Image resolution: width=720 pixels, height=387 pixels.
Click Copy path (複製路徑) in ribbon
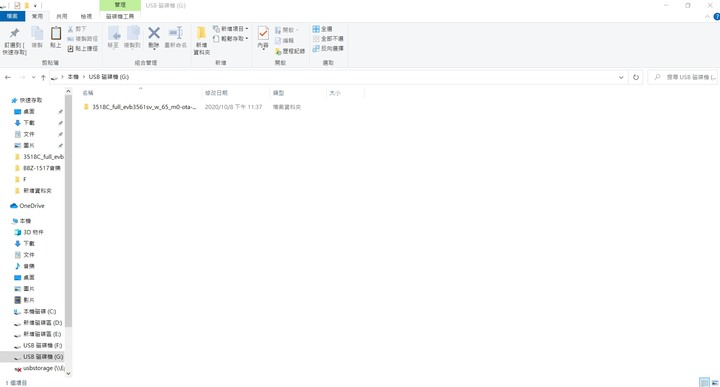(83, 39)
